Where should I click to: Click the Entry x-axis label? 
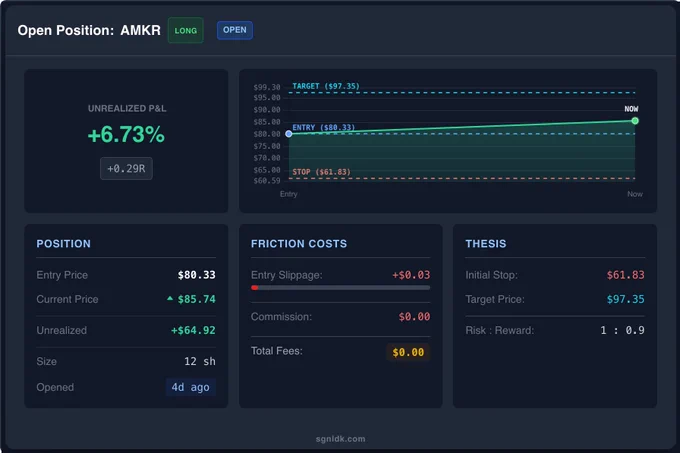(x=289, y=194)
